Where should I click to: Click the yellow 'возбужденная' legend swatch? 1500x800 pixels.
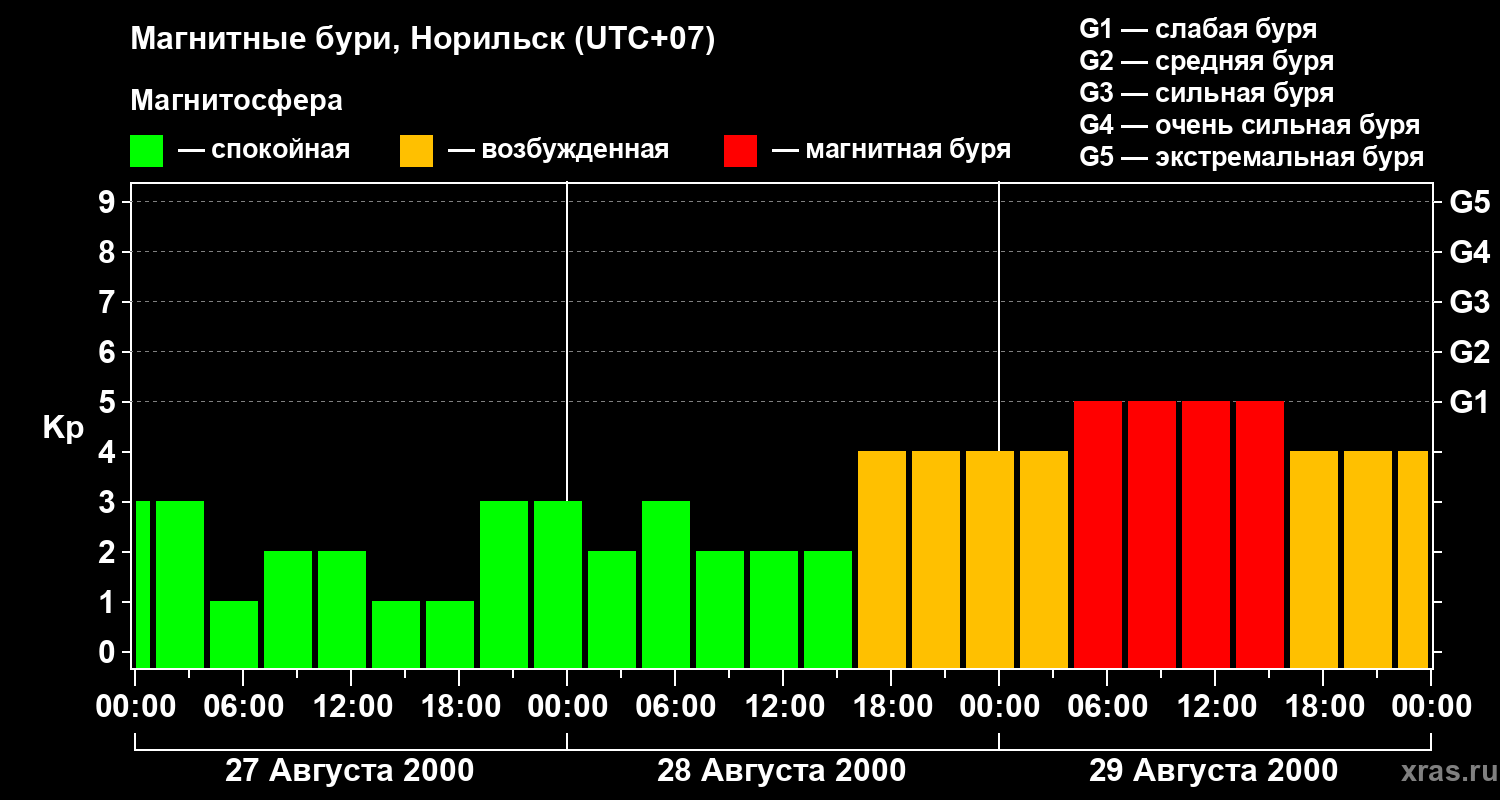(416, 151)
